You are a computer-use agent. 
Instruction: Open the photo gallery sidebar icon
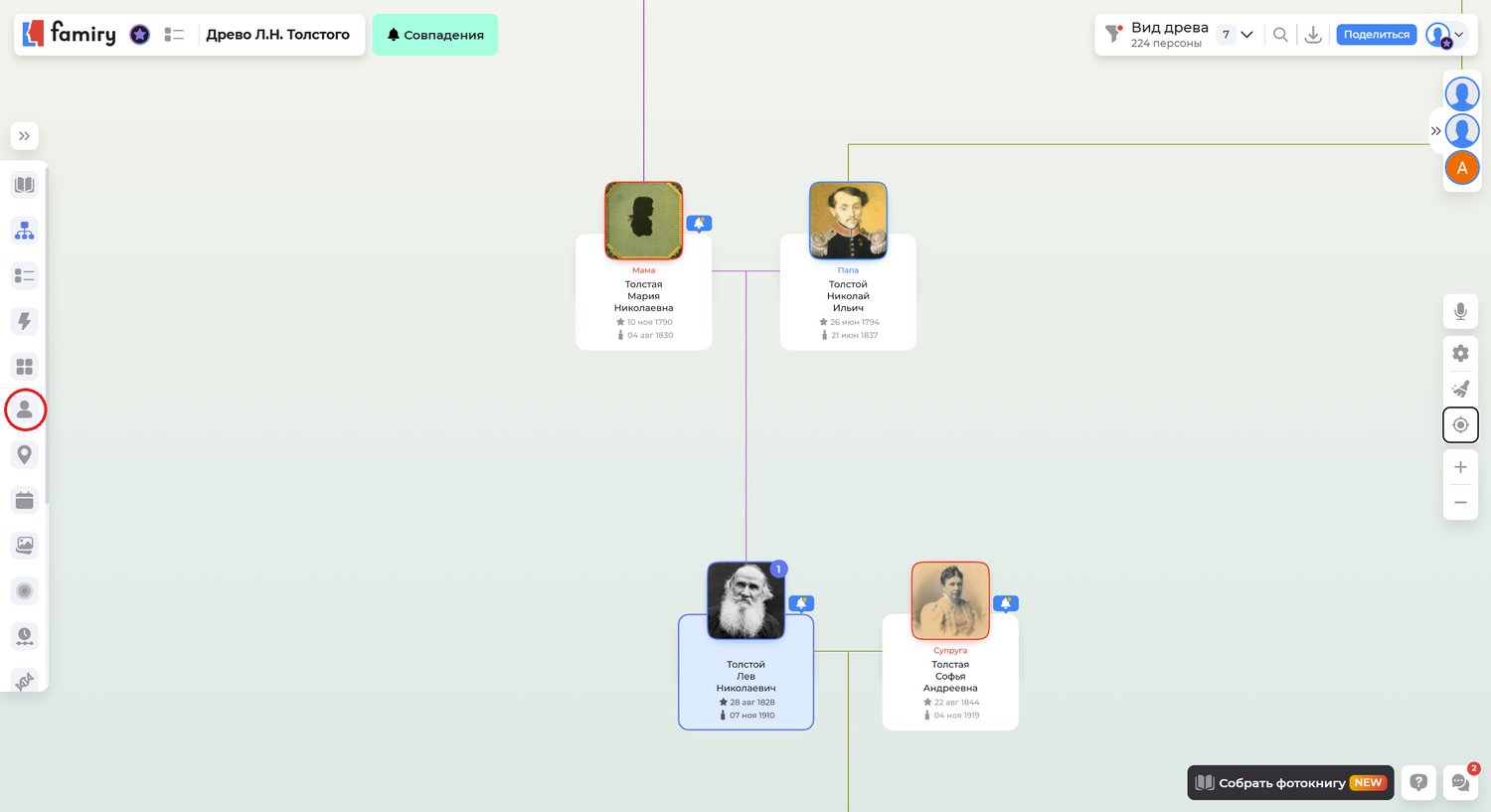pyautogui.click(x=25, y=545)
